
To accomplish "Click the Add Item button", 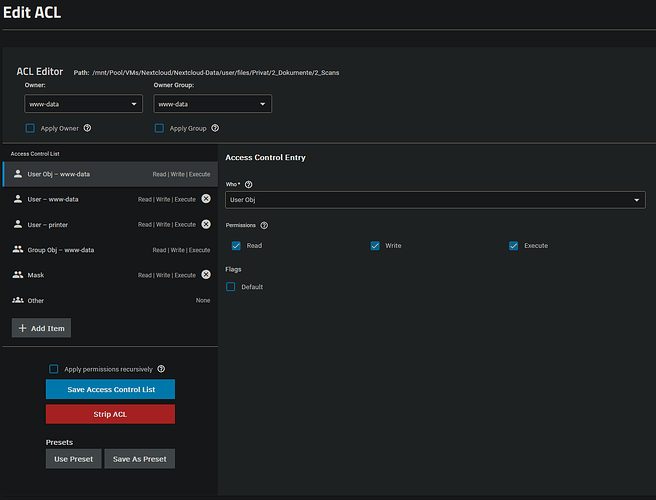I will [41, 328].
